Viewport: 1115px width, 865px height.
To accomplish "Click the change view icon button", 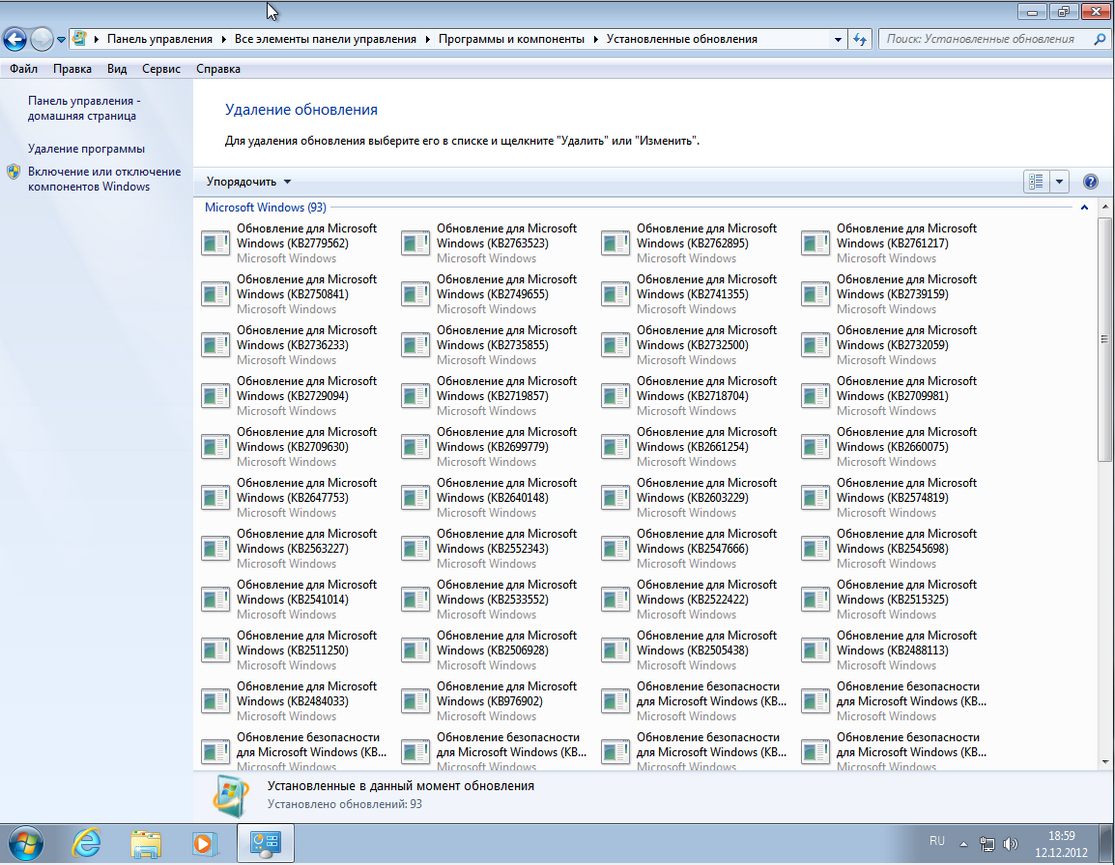I will pyautogui.click(x=1036, y=181).
